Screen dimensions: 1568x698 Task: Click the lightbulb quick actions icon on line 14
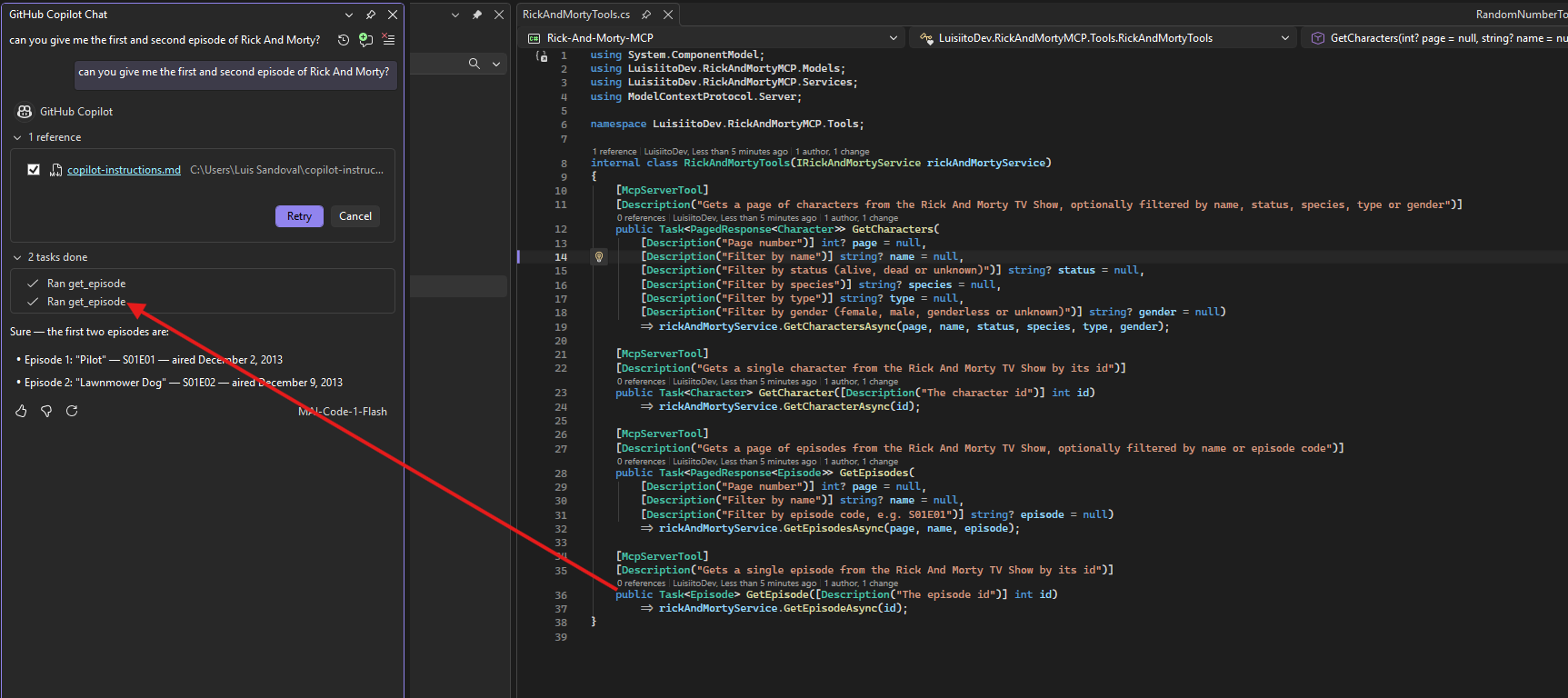point(599,257)
